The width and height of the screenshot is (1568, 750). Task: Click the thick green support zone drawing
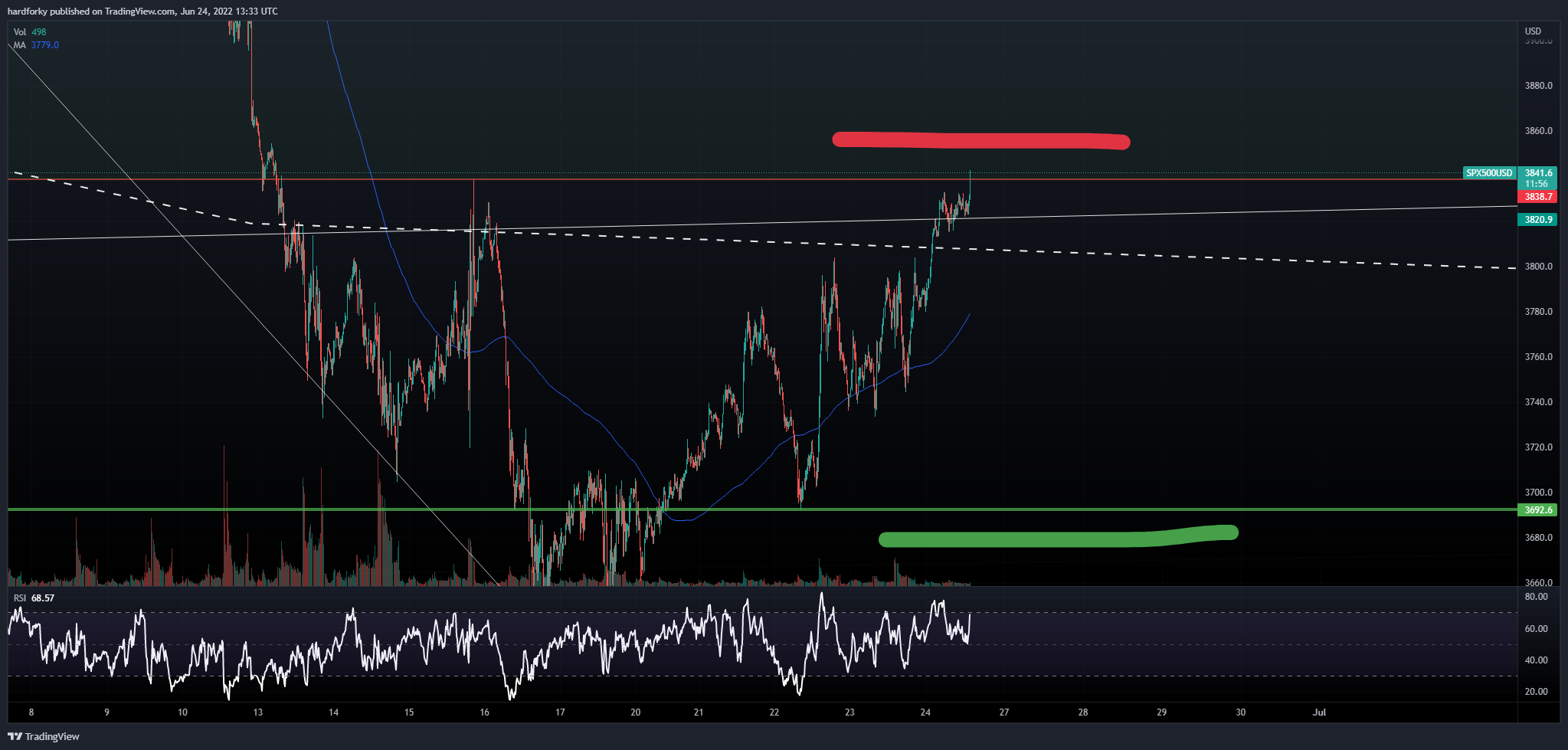pyautogui.click(x=1059, y=536)
